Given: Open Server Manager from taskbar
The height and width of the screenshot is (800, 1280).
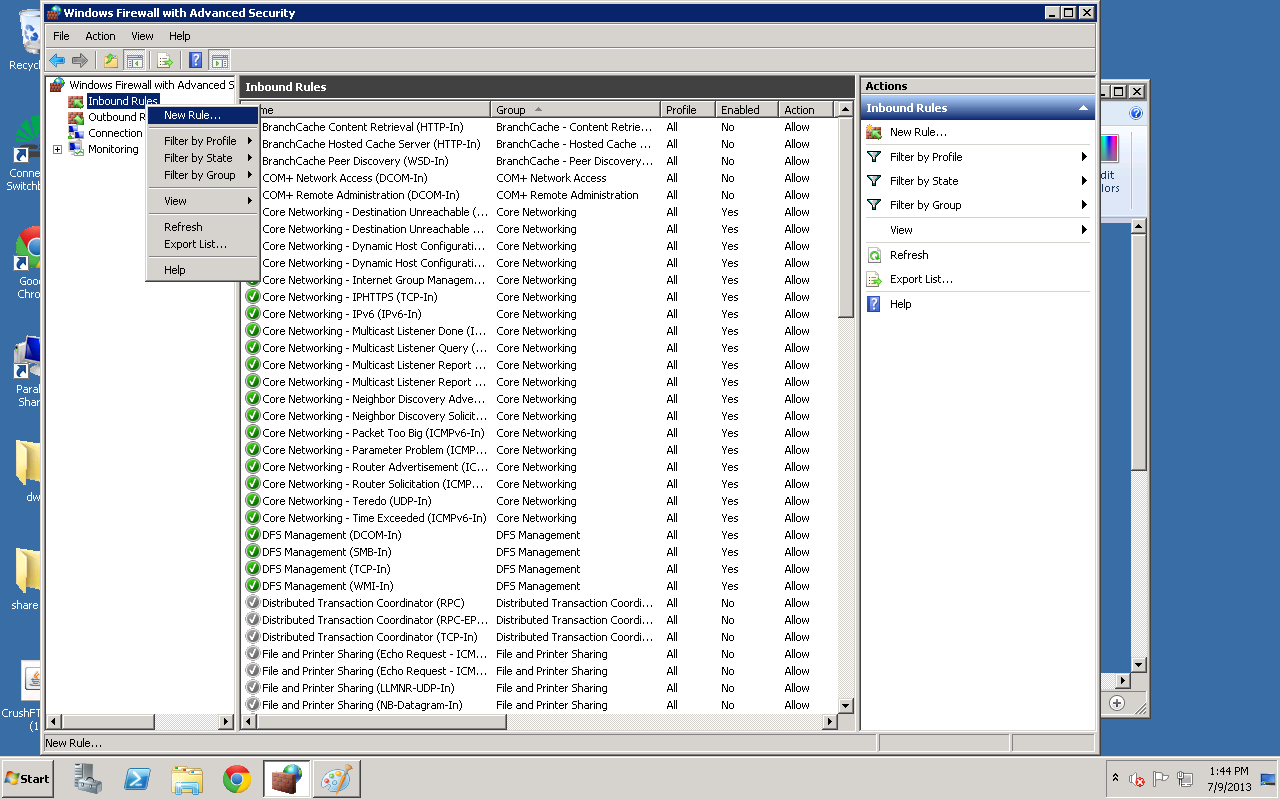Looking at the screenshot, I should (88, 778).
